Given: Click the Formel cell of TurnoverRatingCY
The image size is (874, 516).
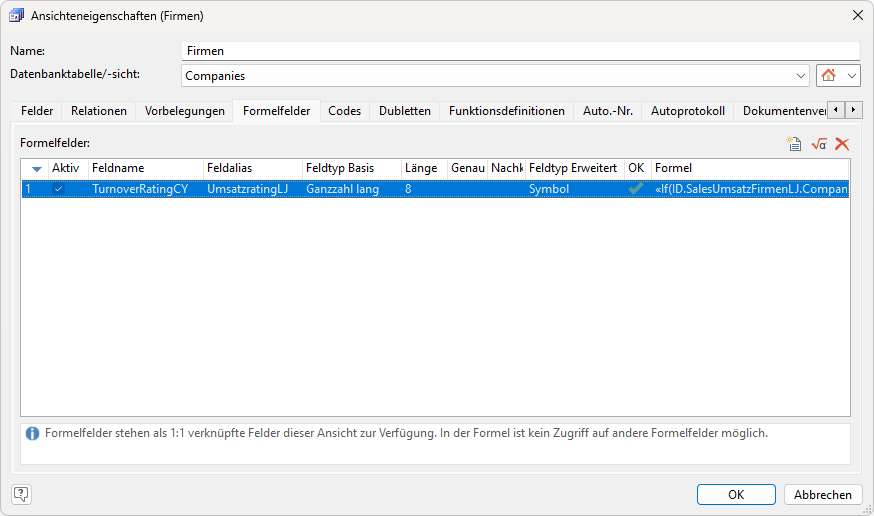Looking at the screenshot, I should coord(748,188).
